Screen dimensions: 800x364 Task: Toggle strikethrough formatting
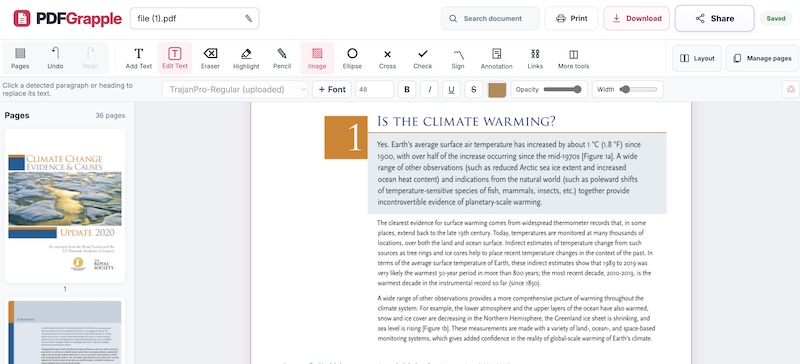point(473,89)
